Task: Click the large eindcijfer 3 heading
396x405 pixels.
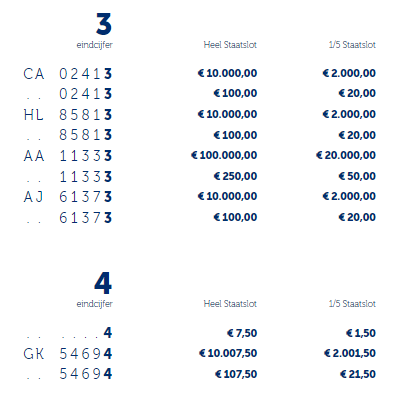Action: tap(104, 24)
